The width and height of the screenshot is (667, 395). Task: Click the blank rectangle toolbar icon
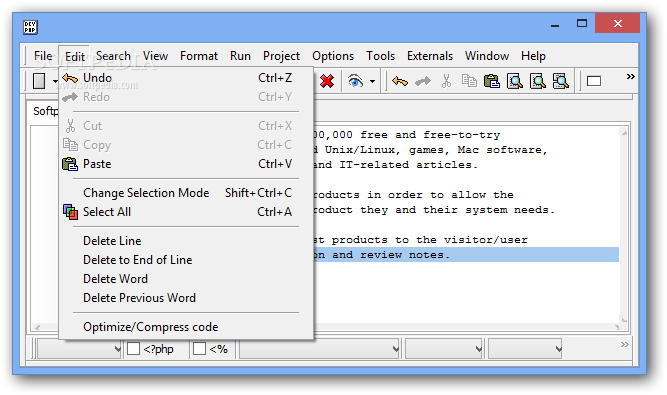click(x=594, y=81)
